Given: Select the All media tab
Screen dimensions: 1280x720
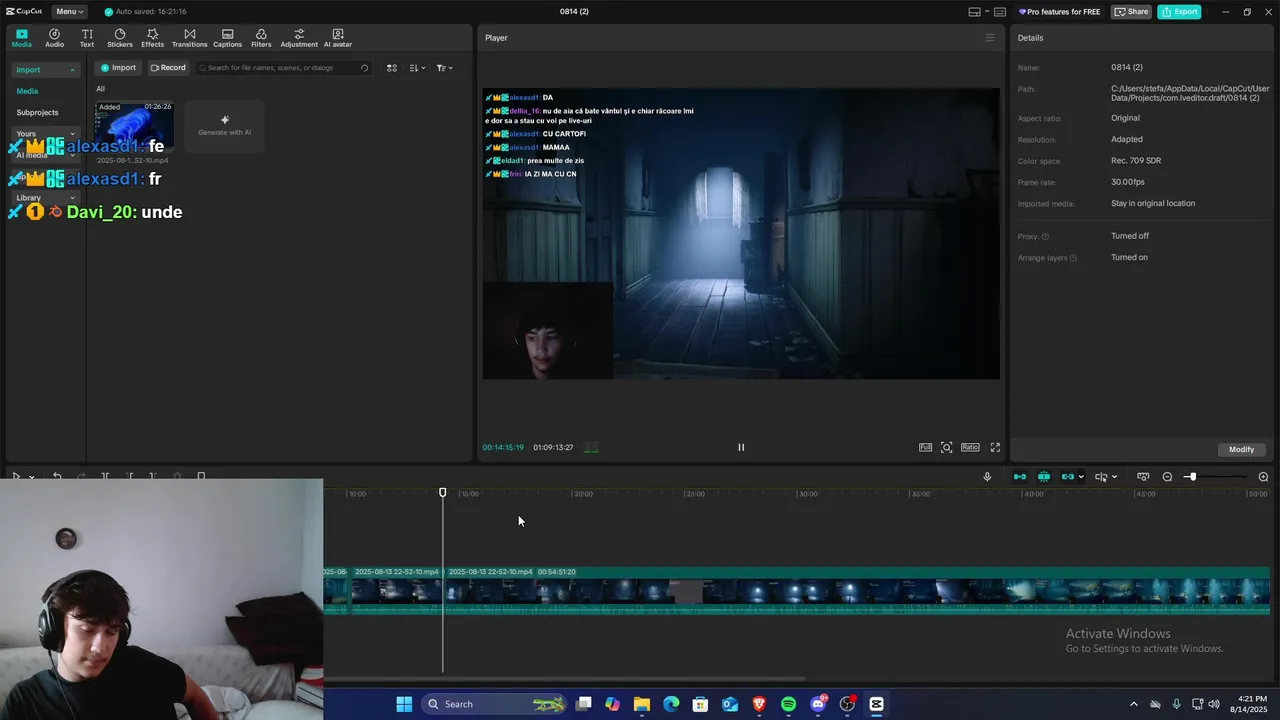Looking at the screenshot, I should tap(100, 89).
